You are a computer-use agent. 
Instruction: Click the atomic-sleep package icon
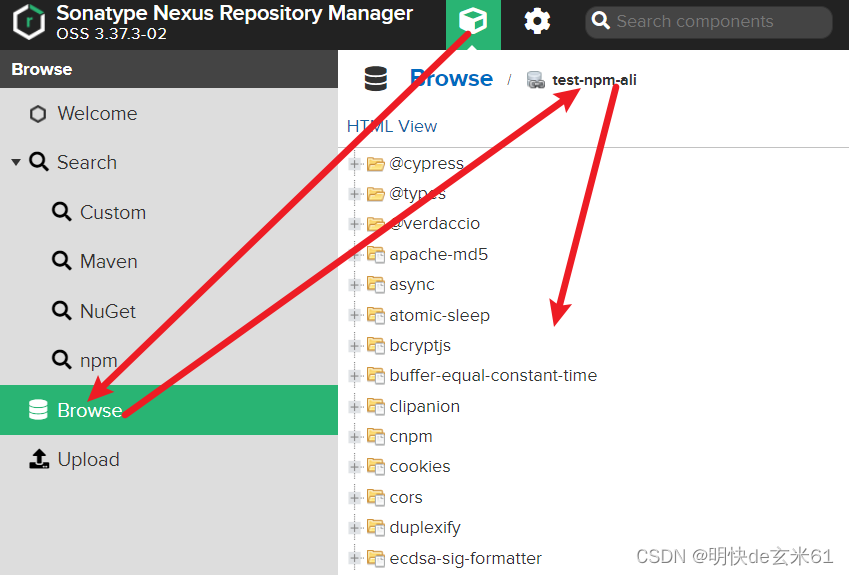tap(376, 315)
